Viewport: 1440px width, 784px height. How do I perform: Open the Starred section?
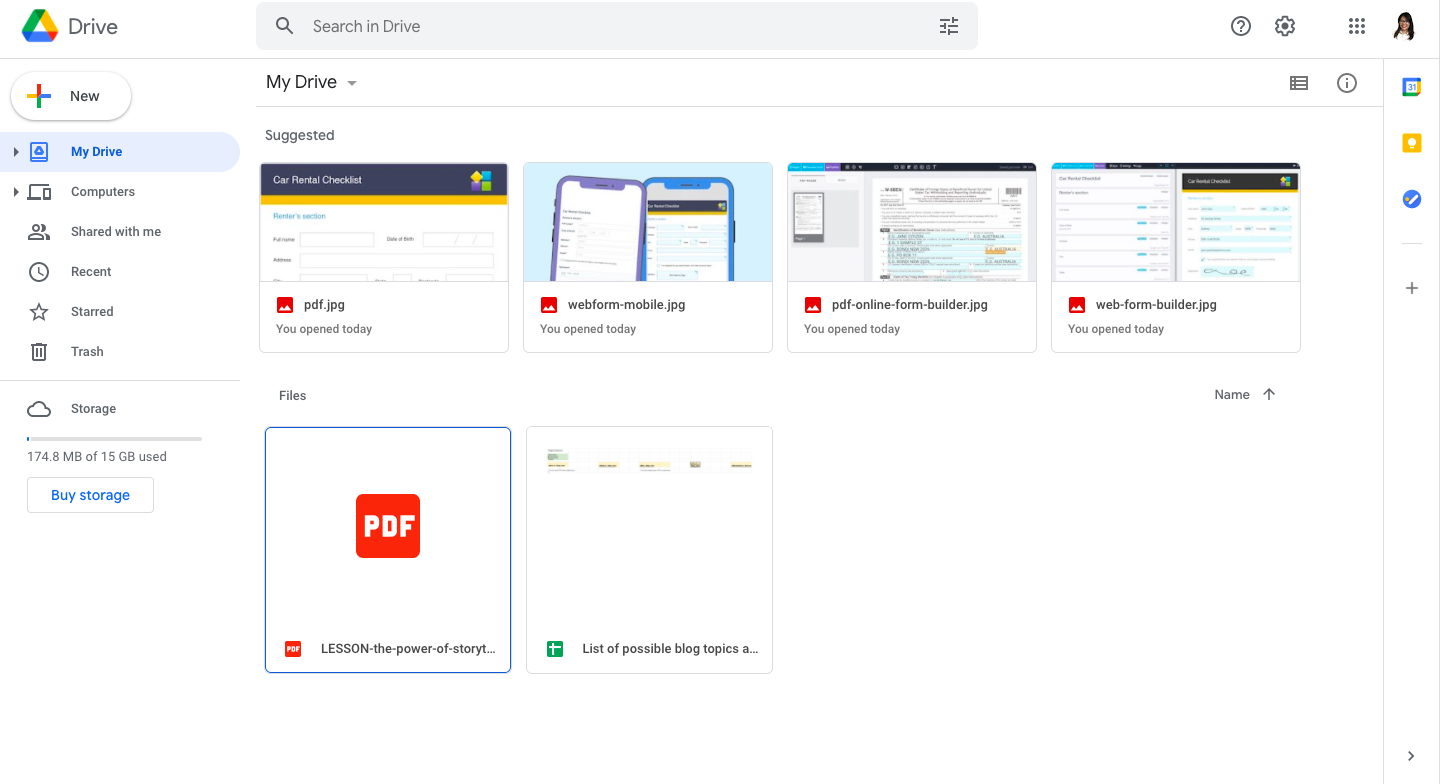point(92,312)
